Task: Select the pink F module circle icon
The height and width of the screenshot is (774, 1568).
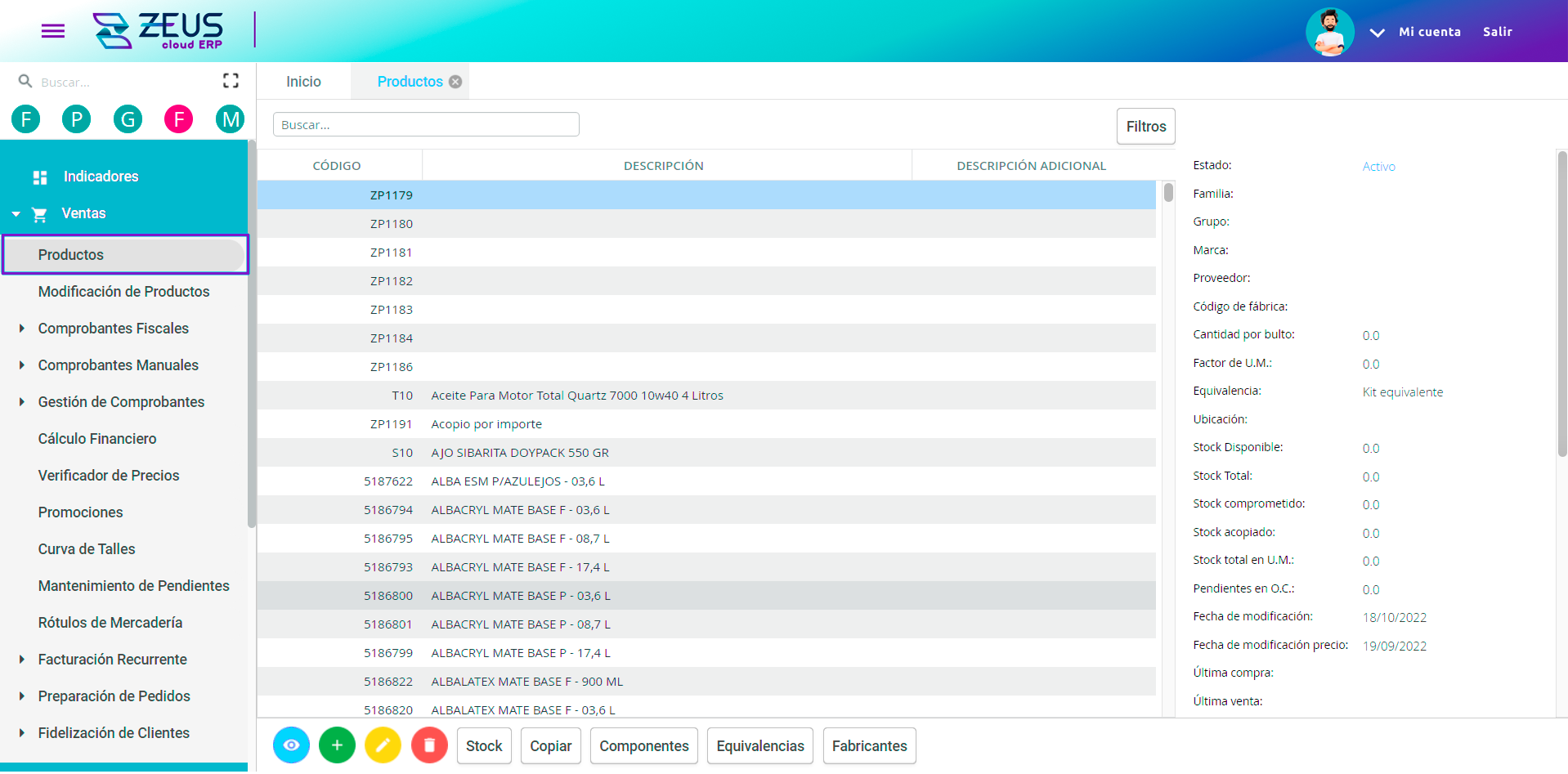Action: point(178,119)
